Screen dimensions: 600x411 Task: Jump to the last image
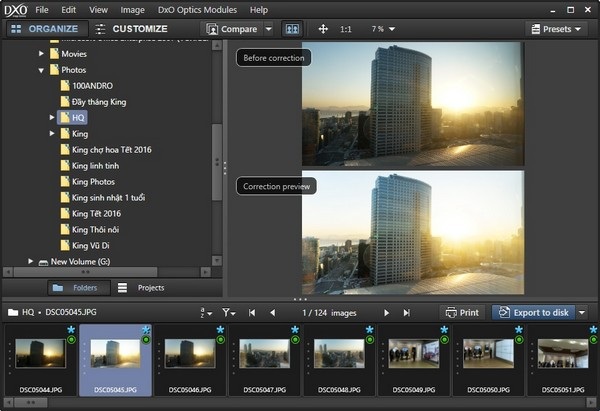[x=406, y=313]
